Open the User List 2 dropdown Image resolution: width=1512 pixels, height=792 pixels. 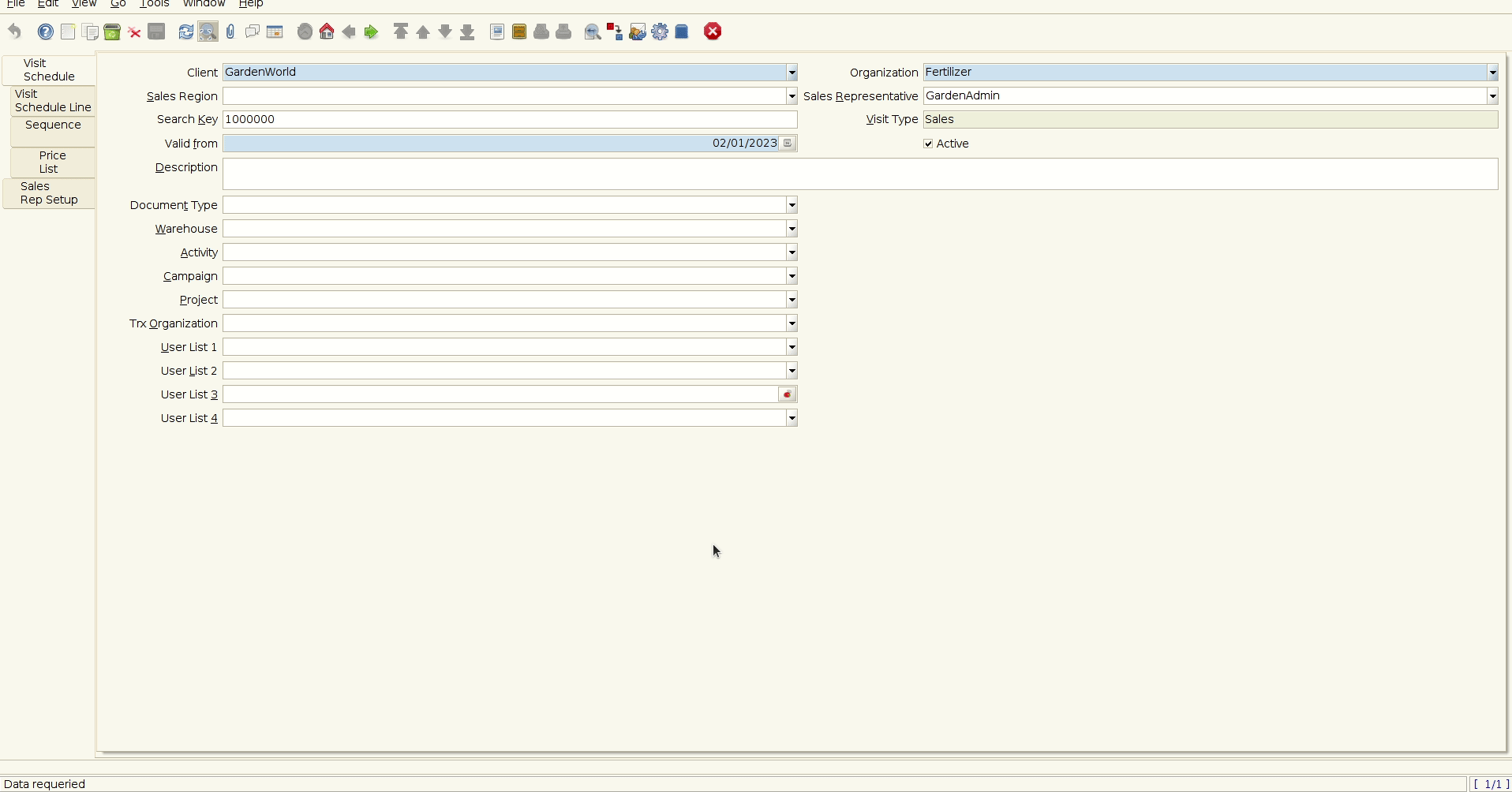point(792,371)
